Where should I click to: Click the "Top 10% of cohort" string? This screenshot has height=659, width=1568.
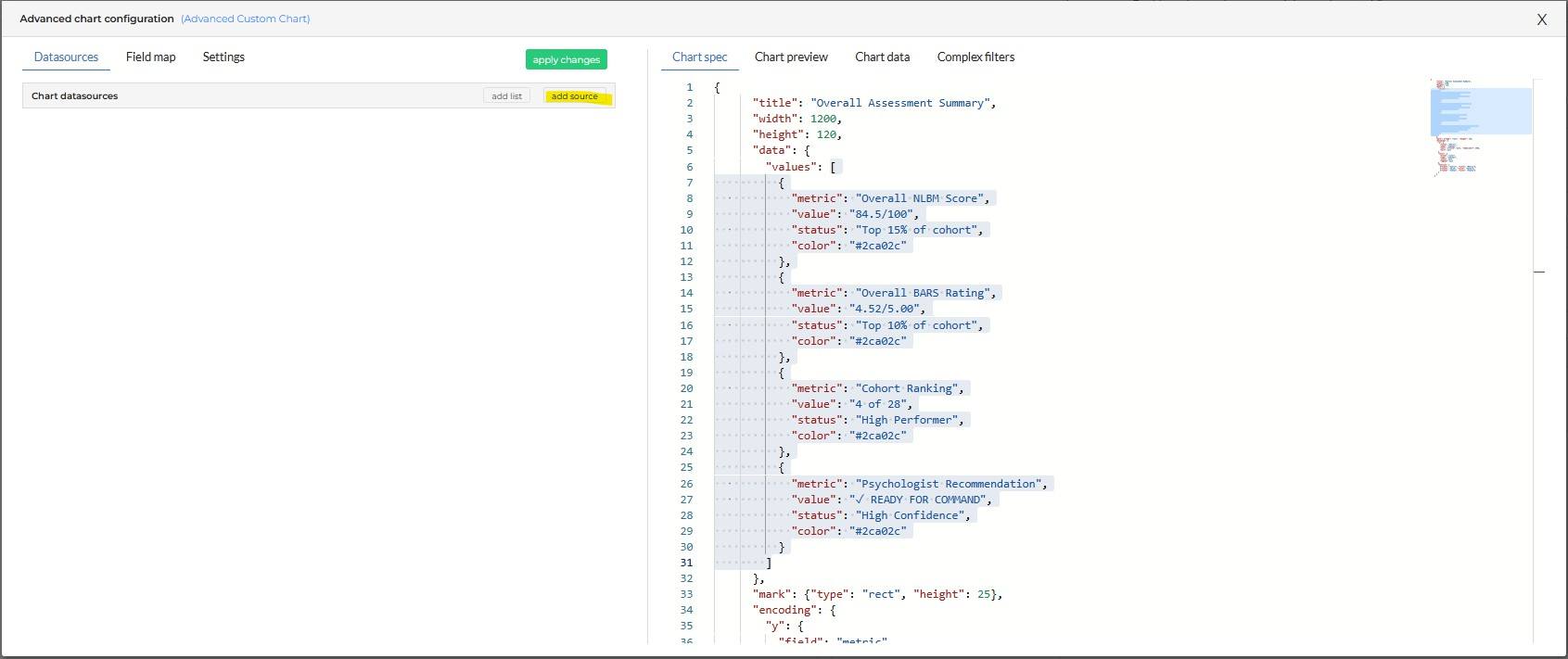pos(916,325)
